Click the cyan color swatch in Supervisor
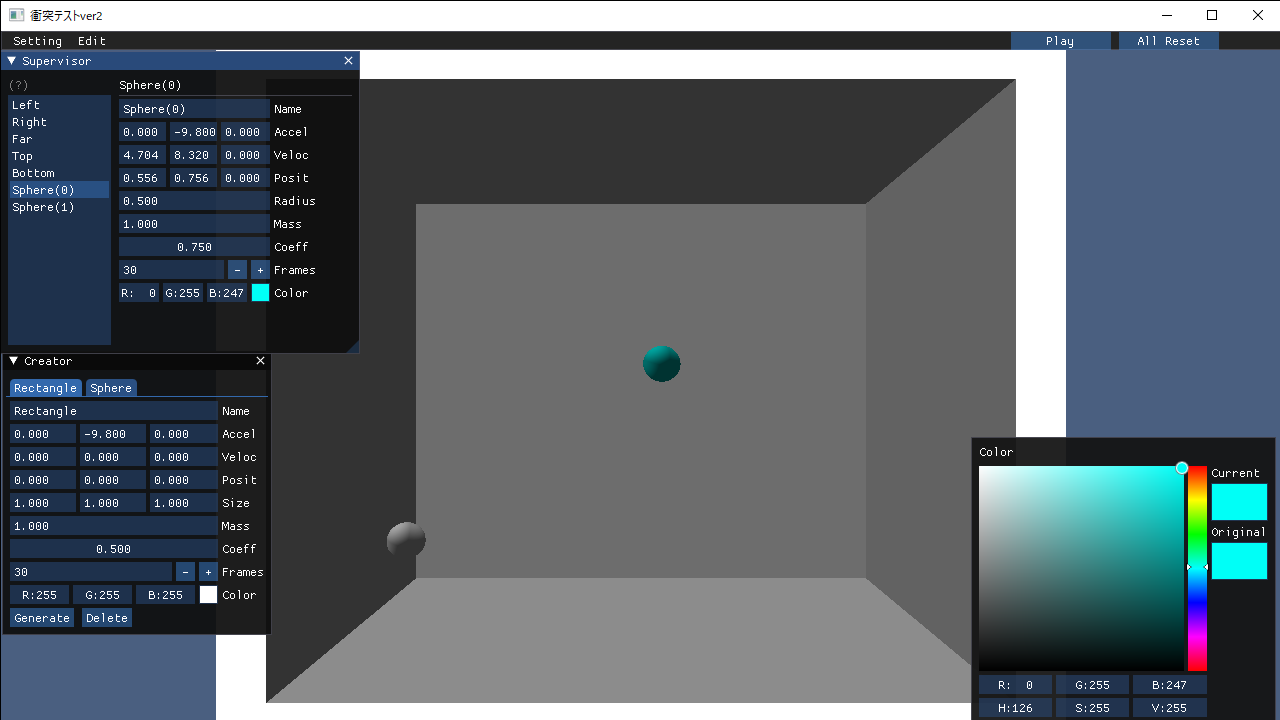1280x720 pixels. [260, 293]
